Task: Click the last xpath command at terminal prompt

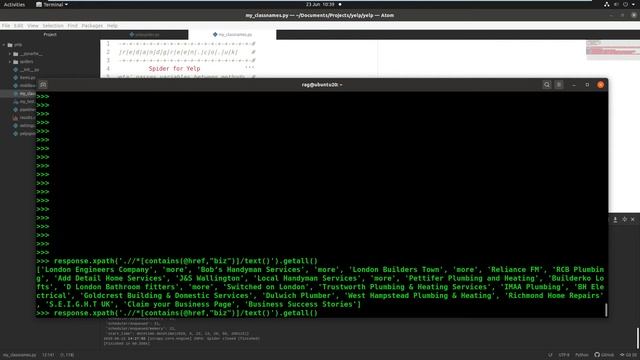Action: (x=186, y=313)
